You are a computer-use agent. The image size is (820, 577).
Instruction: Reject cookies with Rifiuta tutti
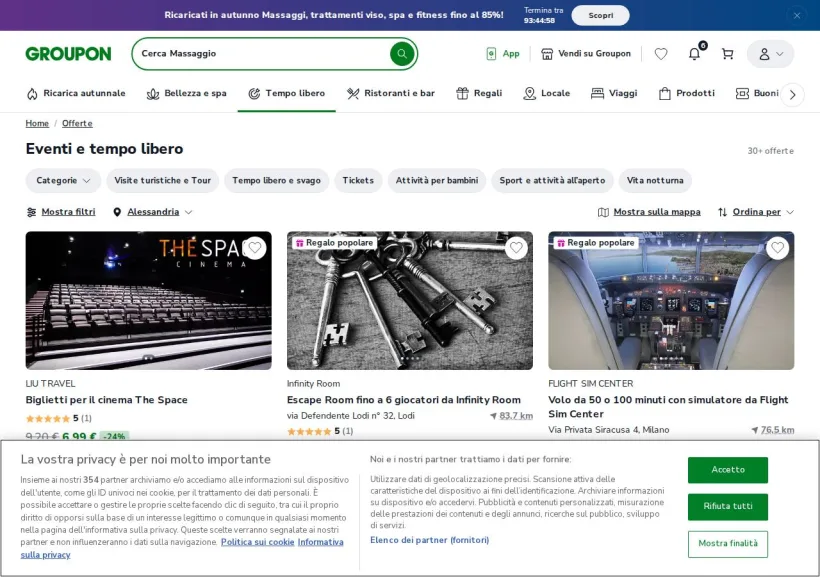coord(728,506)
